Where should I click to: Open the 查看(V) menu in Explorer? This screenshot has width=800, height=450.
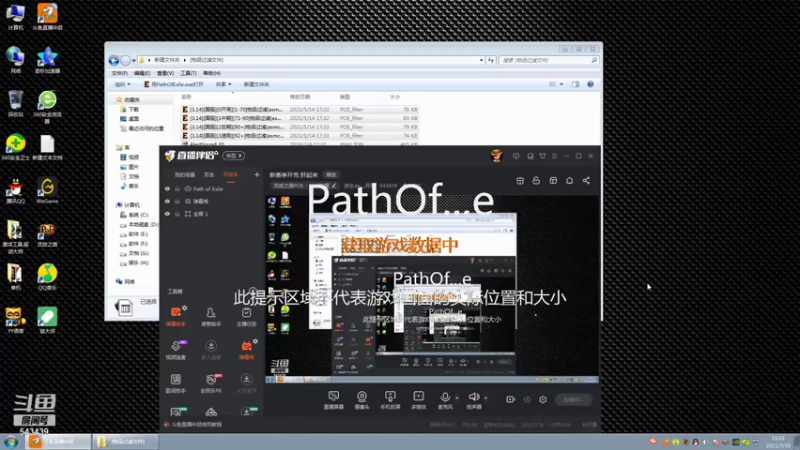click(165, 73)
